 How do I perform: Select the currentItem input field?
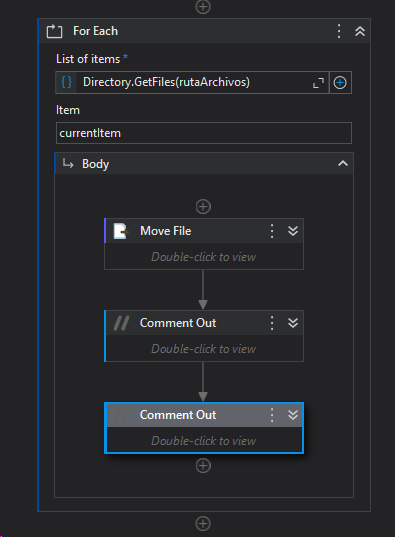coord(203,133)
